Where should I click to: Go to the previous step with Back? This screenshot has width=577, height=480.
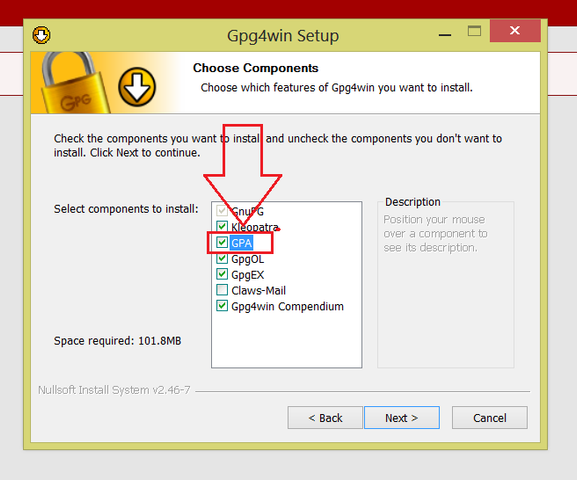[325, 418]
